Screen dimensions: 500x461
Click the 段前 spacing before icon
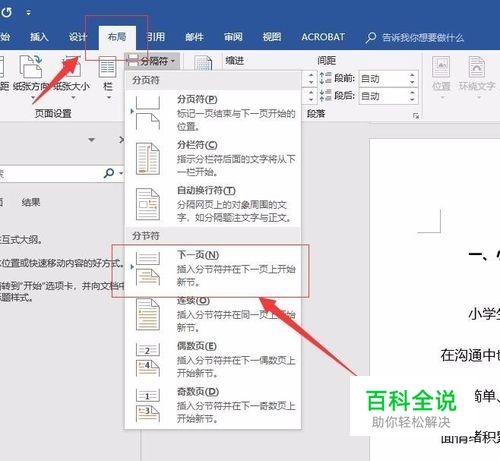pos(326,78)
